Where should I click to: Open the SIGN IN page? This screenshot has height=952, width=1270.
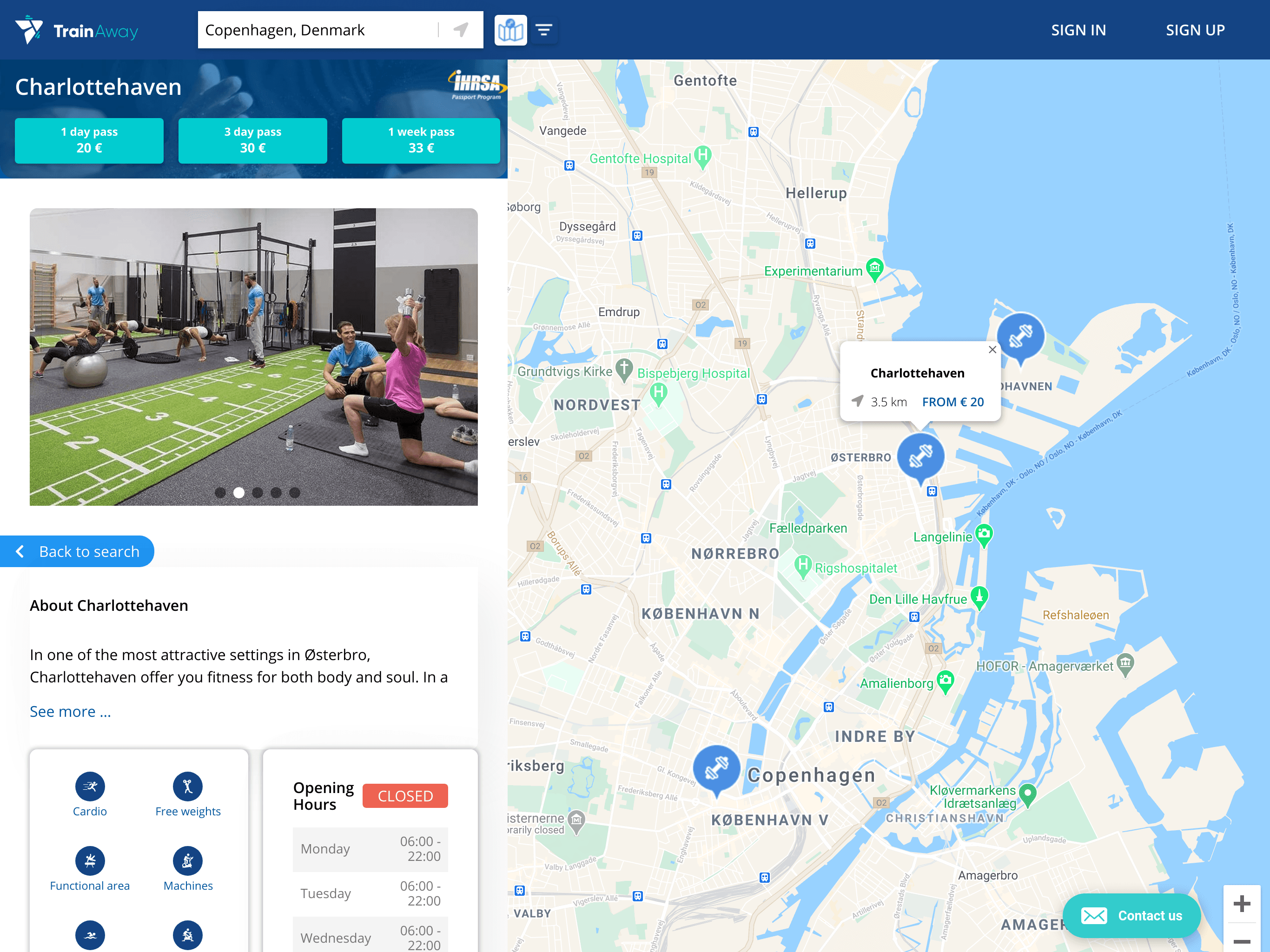point(1078,29)
